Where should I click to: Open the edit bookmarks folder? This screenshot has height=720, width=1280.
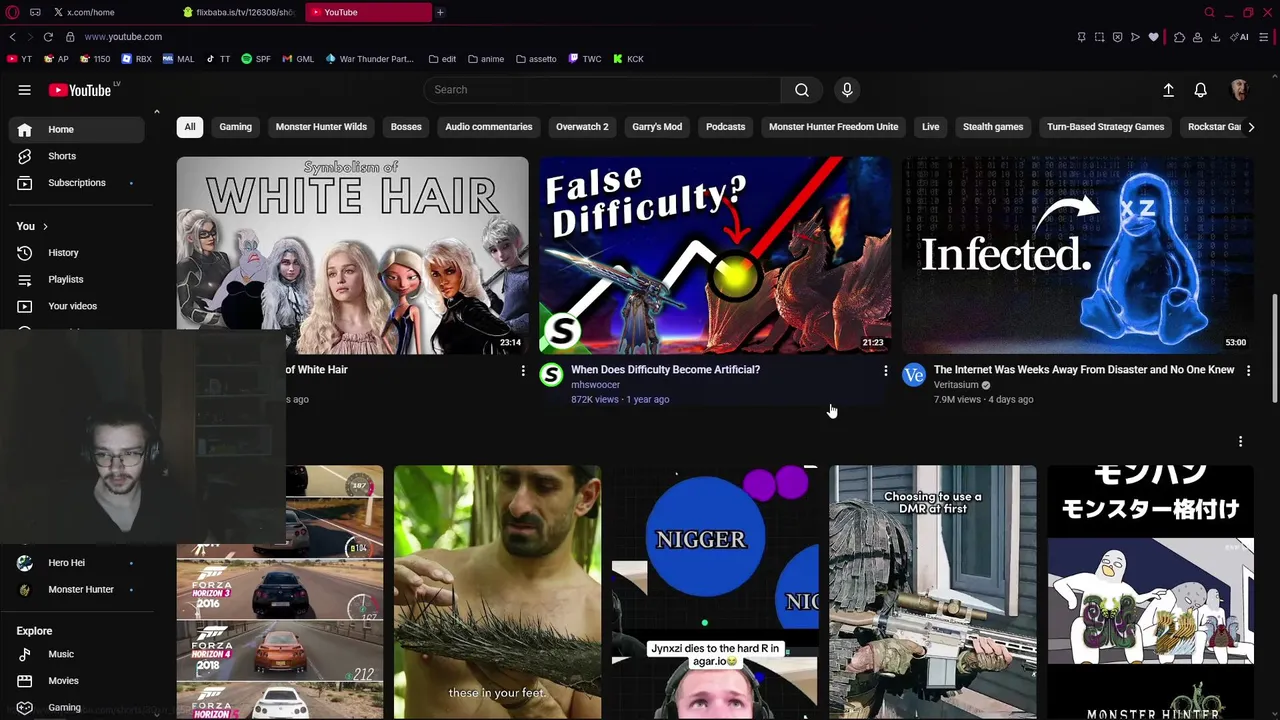[x=442, y=59]
